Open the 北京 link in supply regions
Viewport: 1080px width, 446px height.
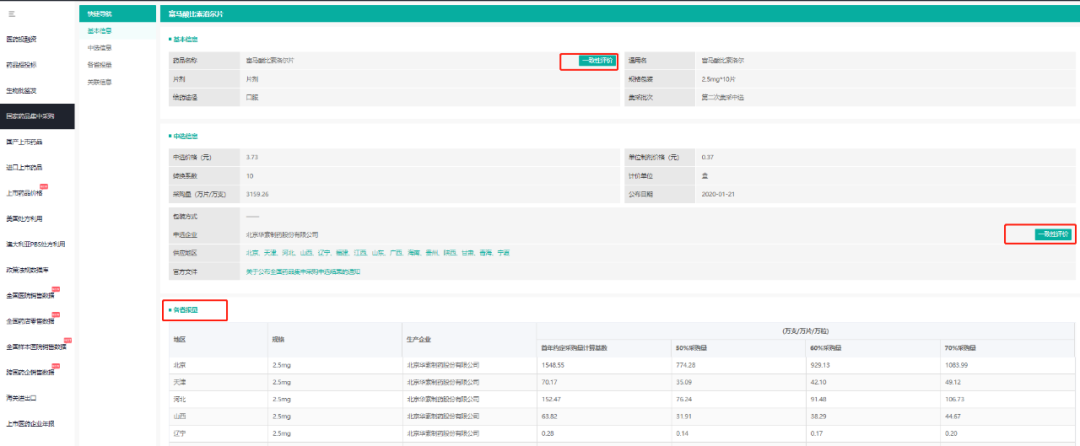252,253
